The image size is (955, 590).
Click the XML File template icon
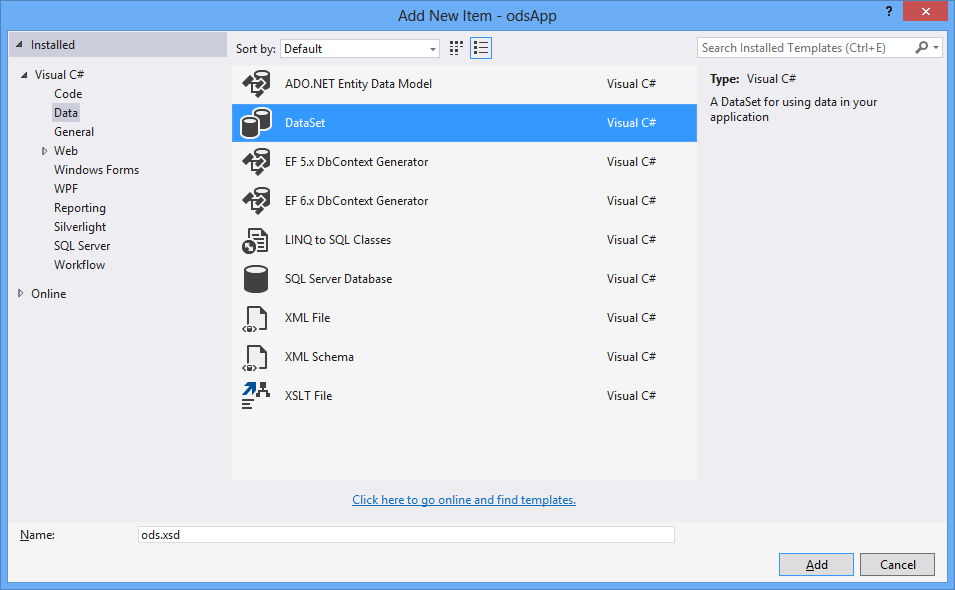[x=256, y=318]
